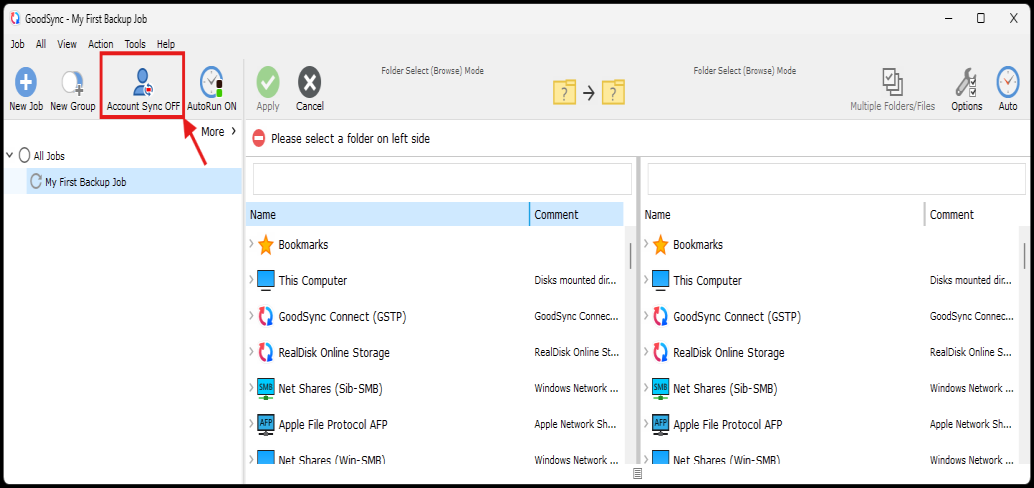
Task: Click the Name column header in left pane
Action: coord(387,214)
